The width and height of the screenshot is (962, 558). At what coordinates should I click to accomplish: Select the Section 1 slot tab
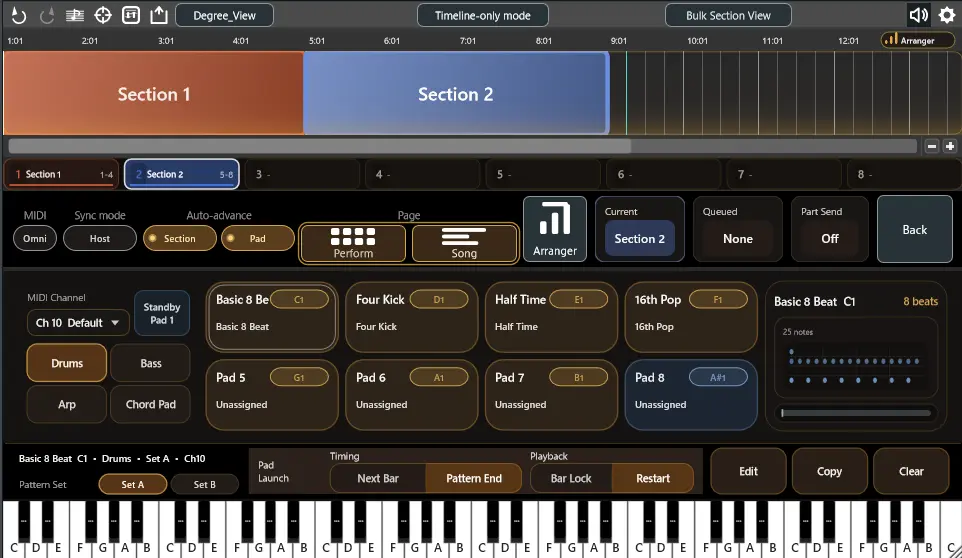click(x=62, y=174)
